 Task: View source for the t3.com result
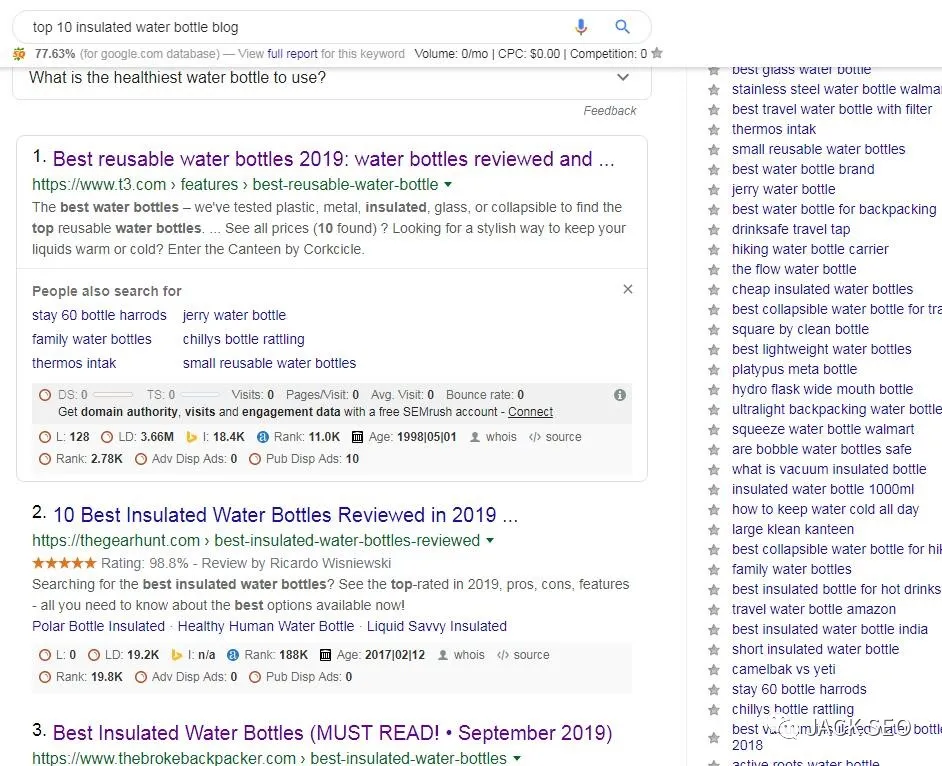click(555, 437)
